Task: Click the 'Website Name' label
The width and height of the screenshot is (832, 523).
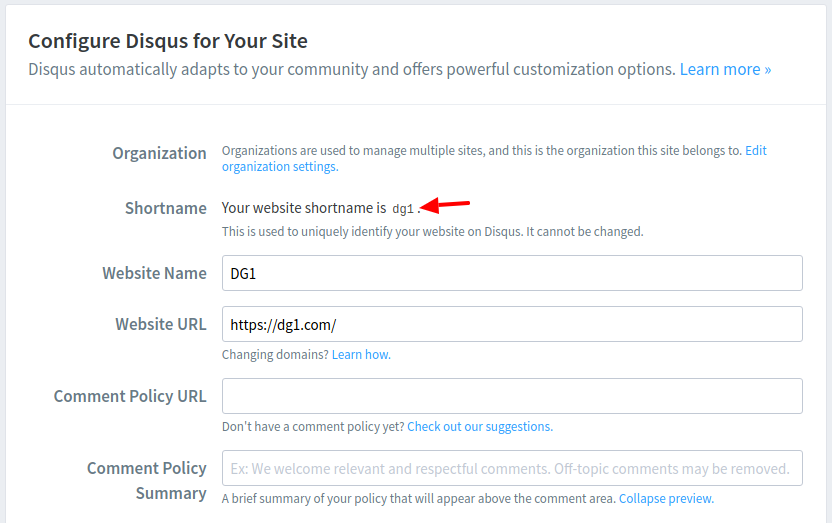Action: tap(154, 273)
